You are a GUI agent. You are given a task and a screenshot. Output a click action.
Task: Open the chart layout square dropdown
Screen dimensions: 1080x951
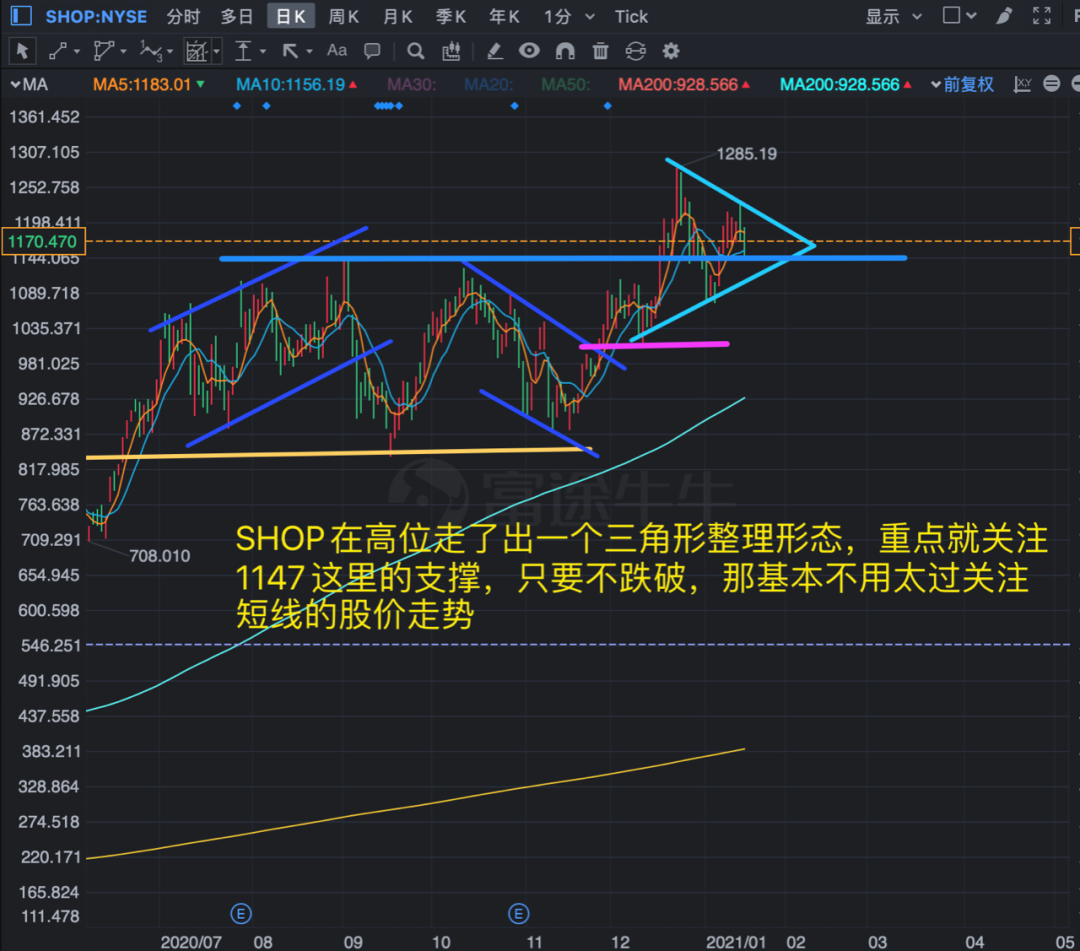point(959,15)
